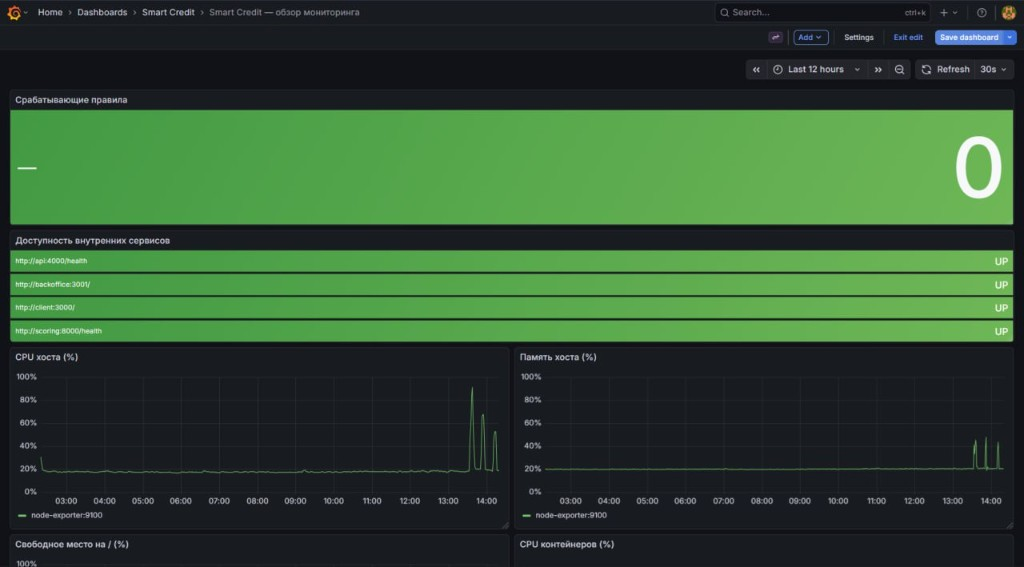Open the user profile avatar menu
Screen dimensions: 1024x567
[1008, 12]
